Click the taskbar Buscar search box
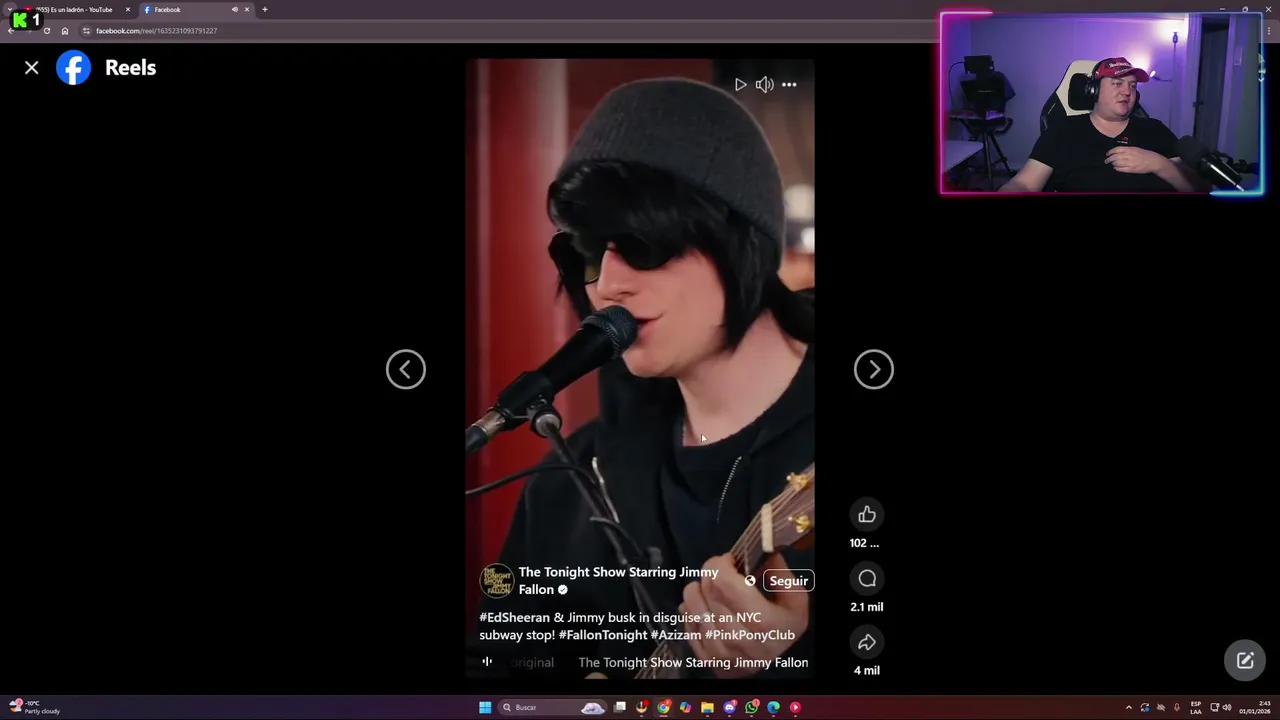The image size is (1280, 720). tap(552, 708)
